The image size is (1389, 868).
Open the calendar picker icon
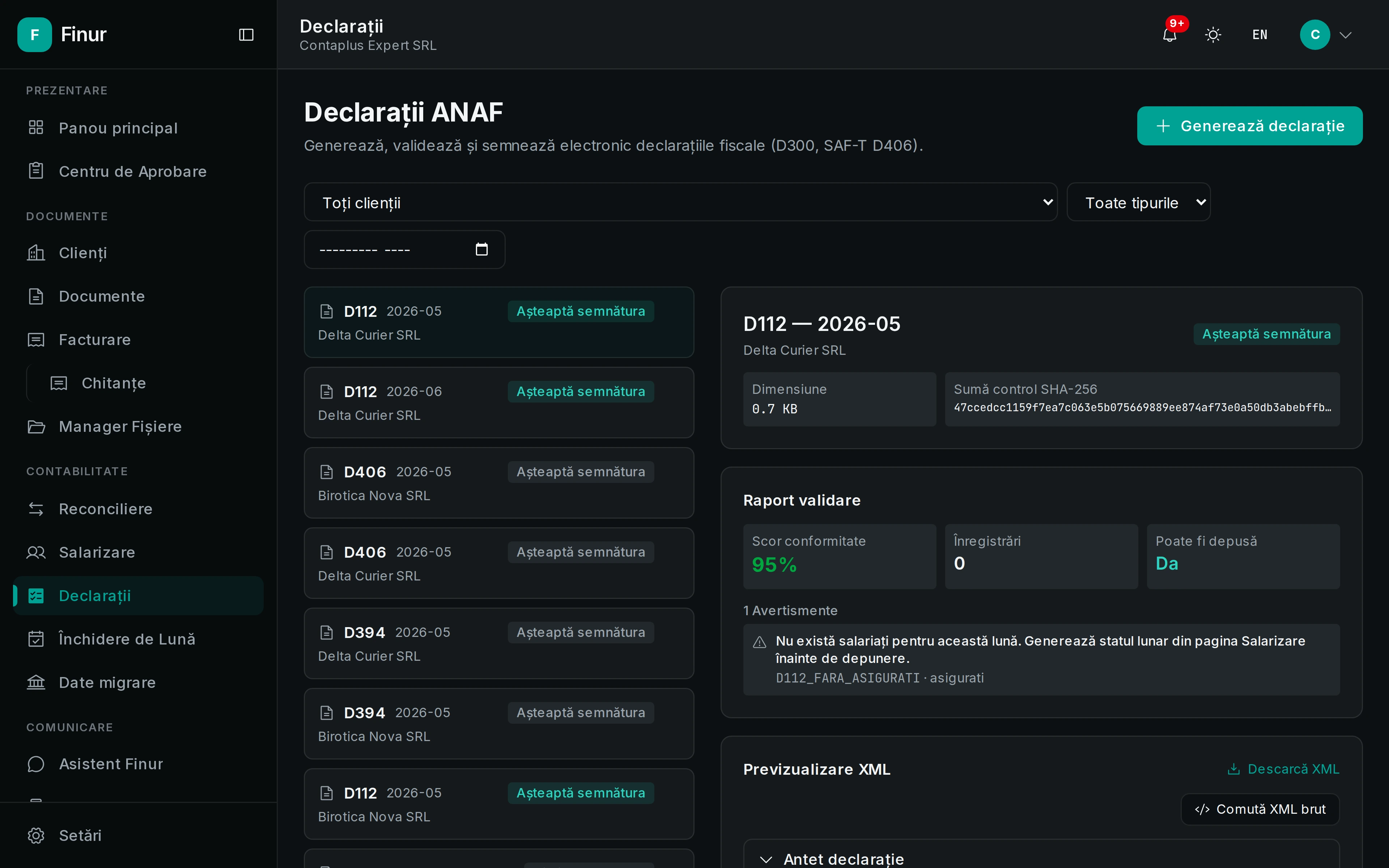coord(481,249)
